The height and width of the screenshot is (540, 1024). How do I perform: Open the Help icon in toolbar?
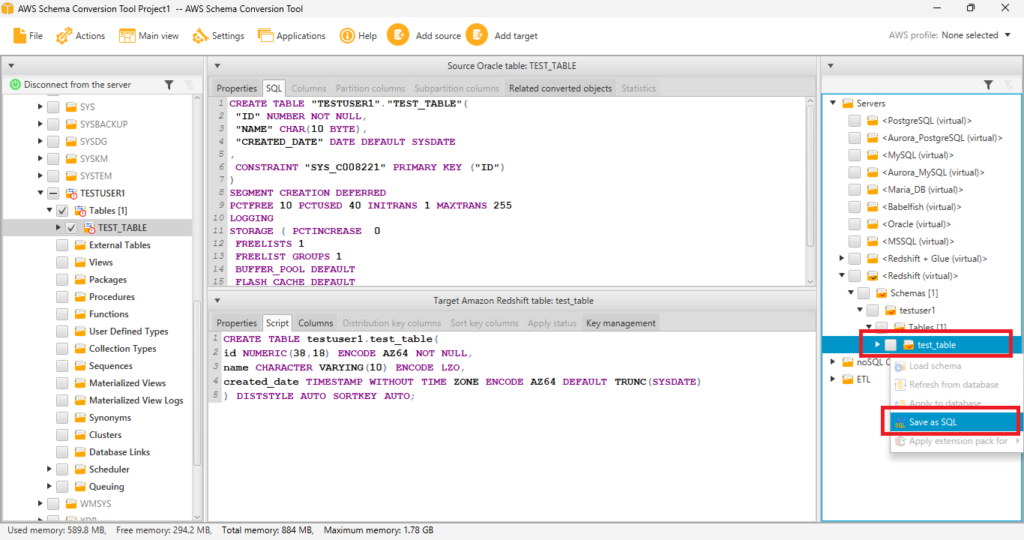[x=347, y=35]
